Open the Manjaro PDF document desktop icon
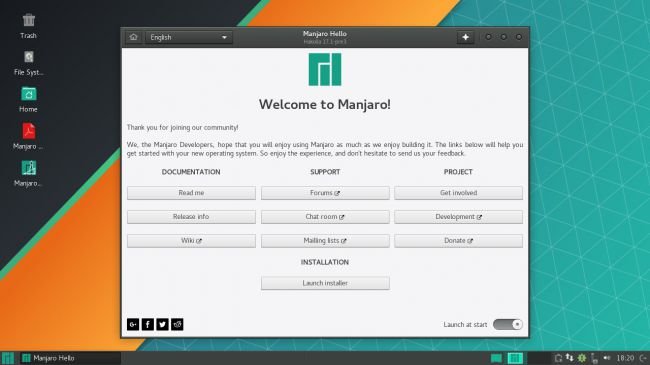 pos(29,136)
